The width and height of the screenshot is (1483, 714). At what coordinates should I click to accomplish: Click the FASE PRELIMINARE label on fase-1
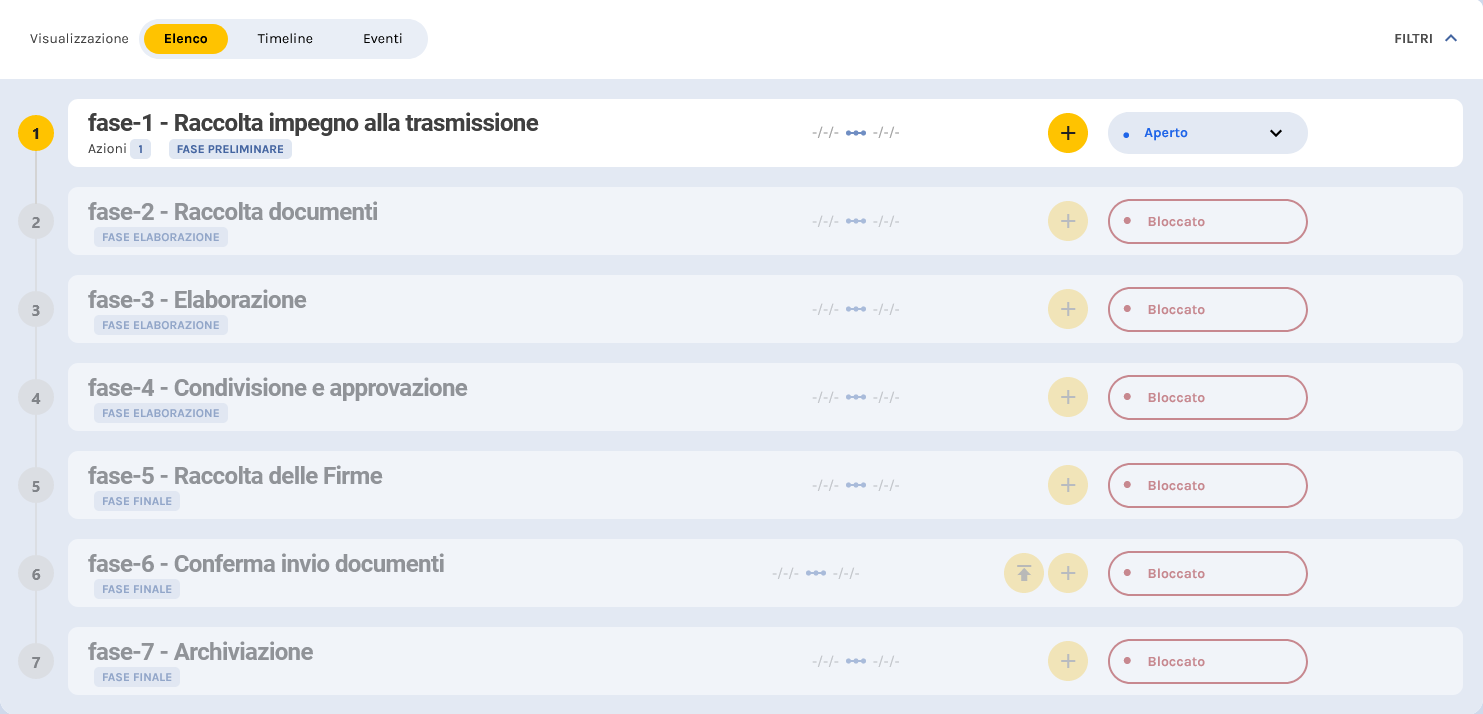click(x=230, y=148)
